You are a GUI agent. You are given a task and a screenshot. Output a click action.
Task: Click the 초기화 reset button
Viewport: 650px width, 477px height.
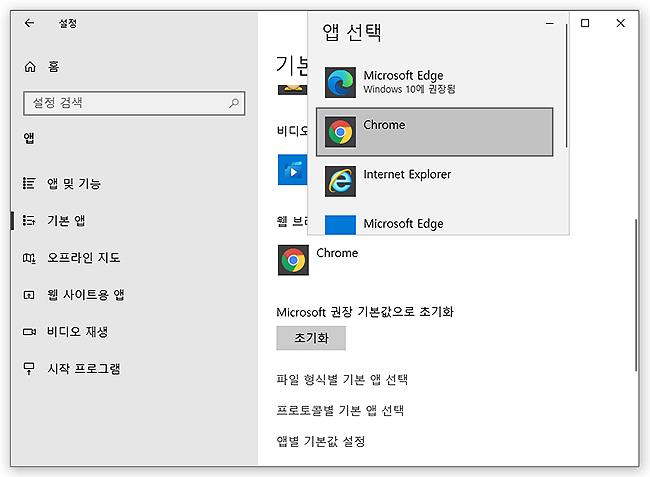[x=311, y=338]
